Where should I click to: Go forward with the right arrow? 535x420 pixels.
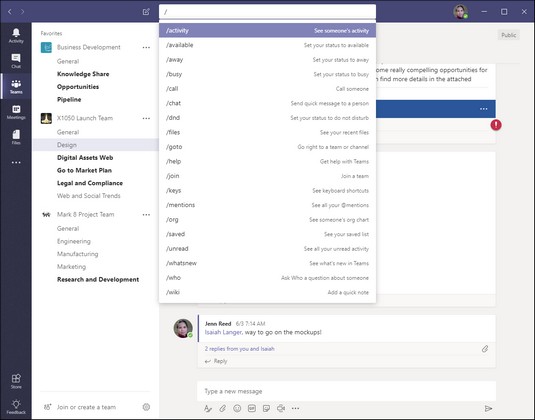tap(23, 12)
